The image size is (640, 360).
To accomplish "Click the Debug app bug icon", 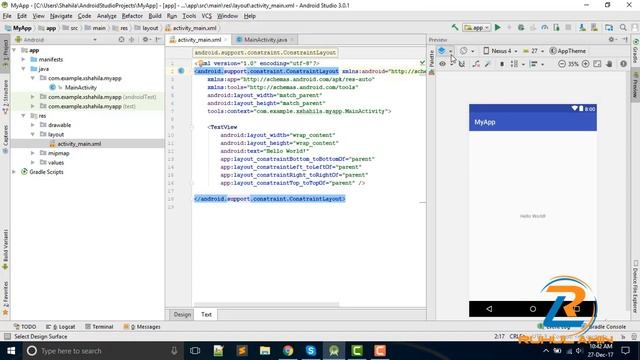I will [521, 27].
